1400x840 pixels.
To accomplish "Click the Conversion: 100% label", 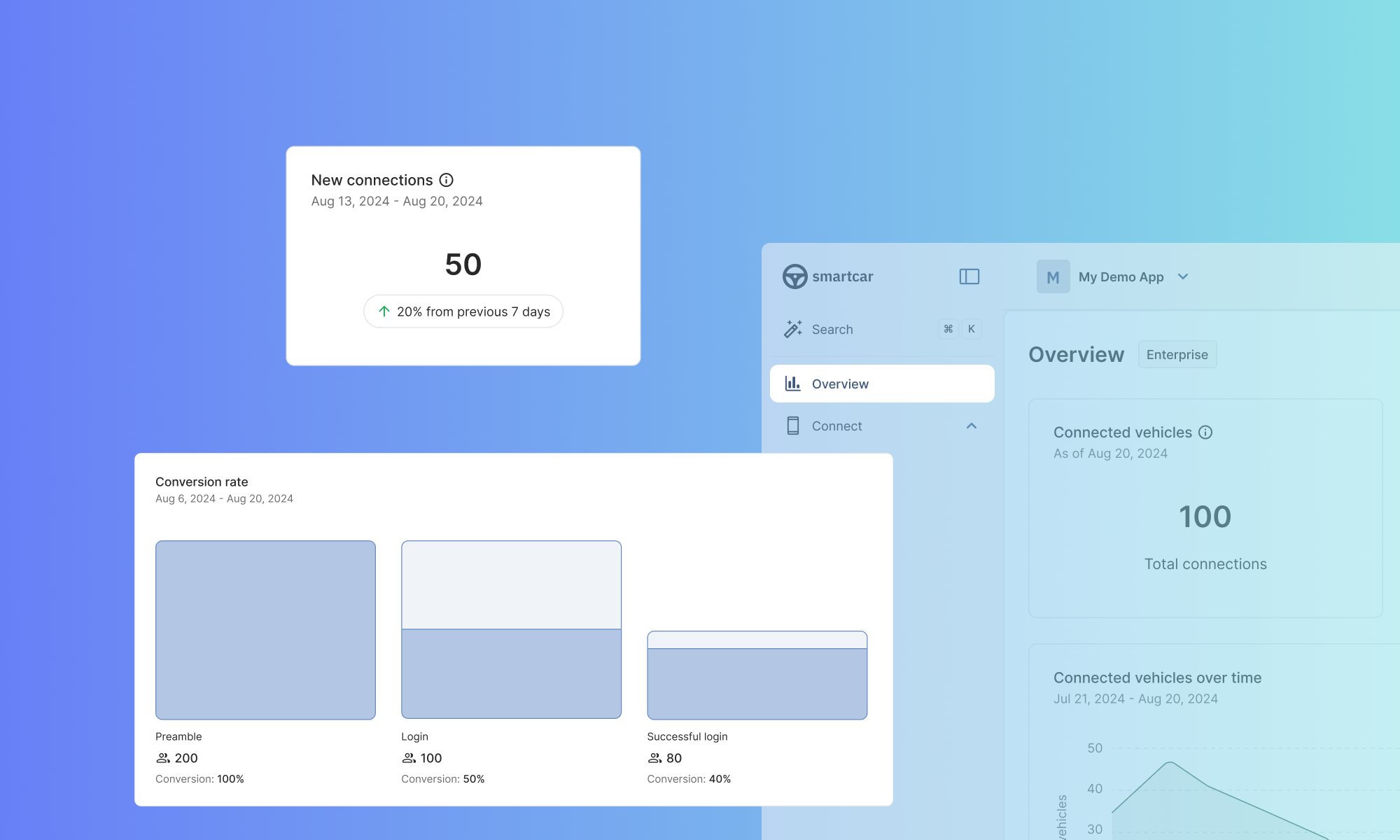I will [199, 779].
